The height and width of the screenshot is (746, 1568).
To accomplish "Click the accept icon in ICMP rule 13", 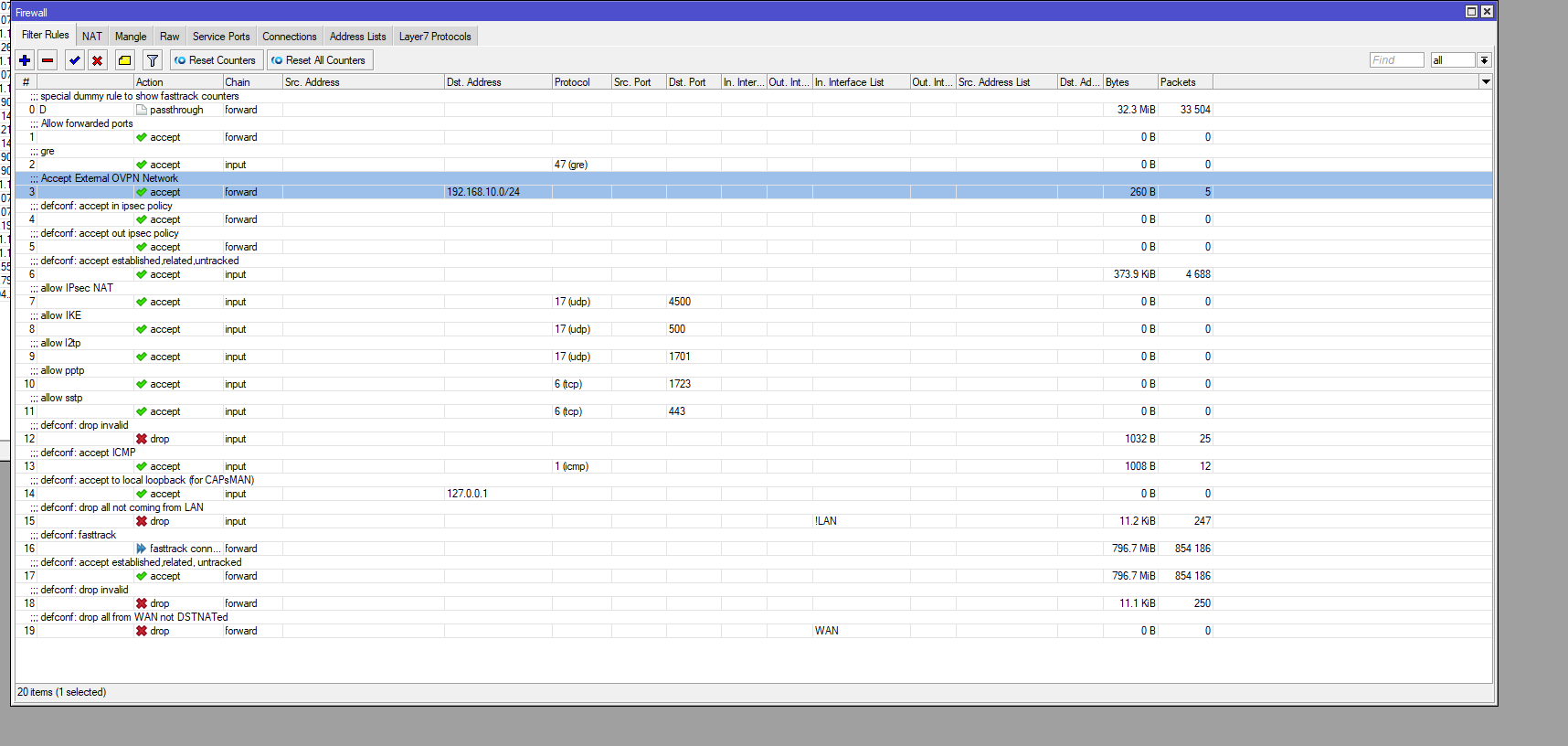I will pos(142,466).
